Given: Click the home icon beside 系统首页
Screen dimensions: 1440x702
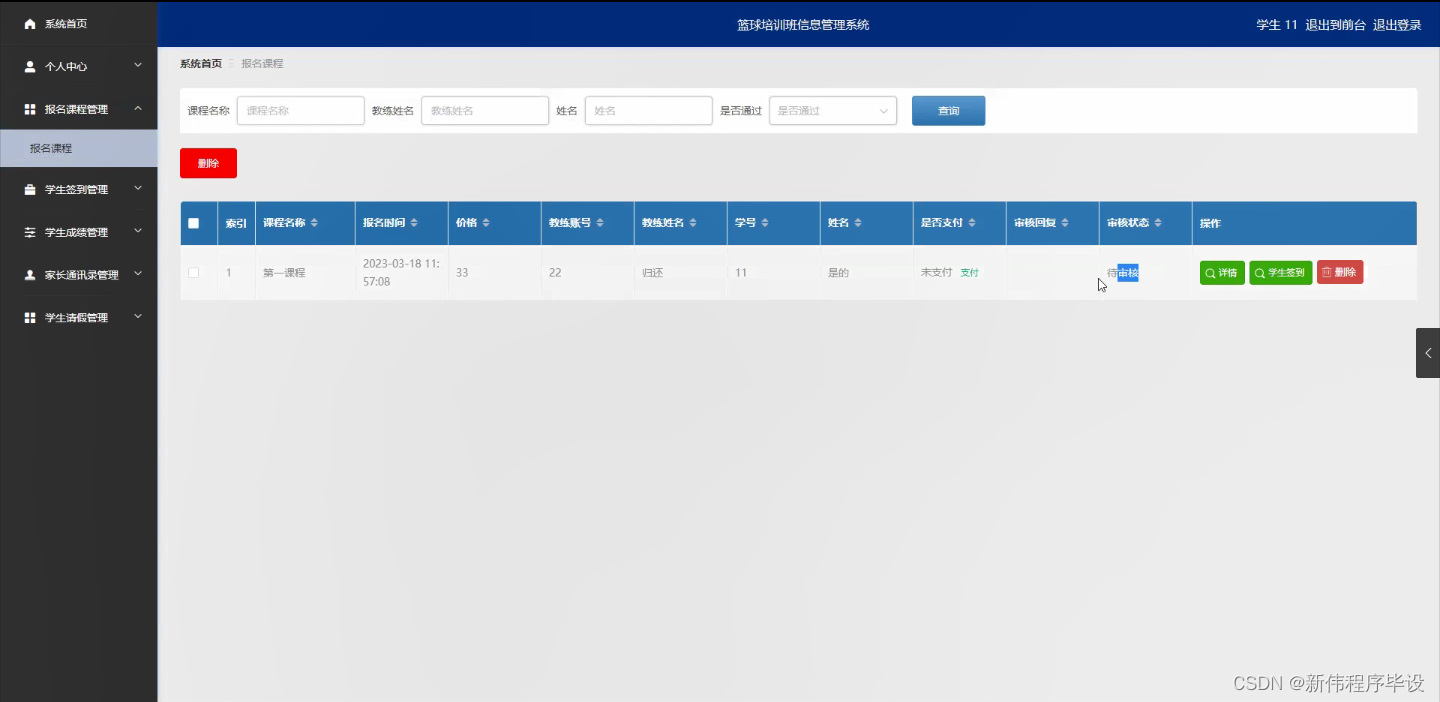Looking at the screenshot, I should (30, 23).
